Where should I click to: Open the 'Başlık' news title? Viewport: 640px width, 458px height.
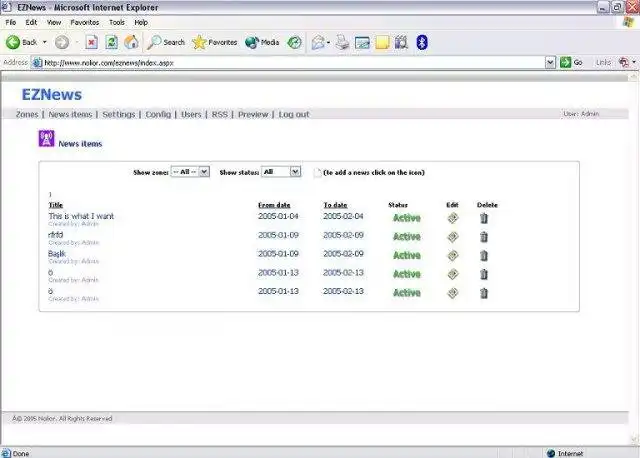click(57, 253)
